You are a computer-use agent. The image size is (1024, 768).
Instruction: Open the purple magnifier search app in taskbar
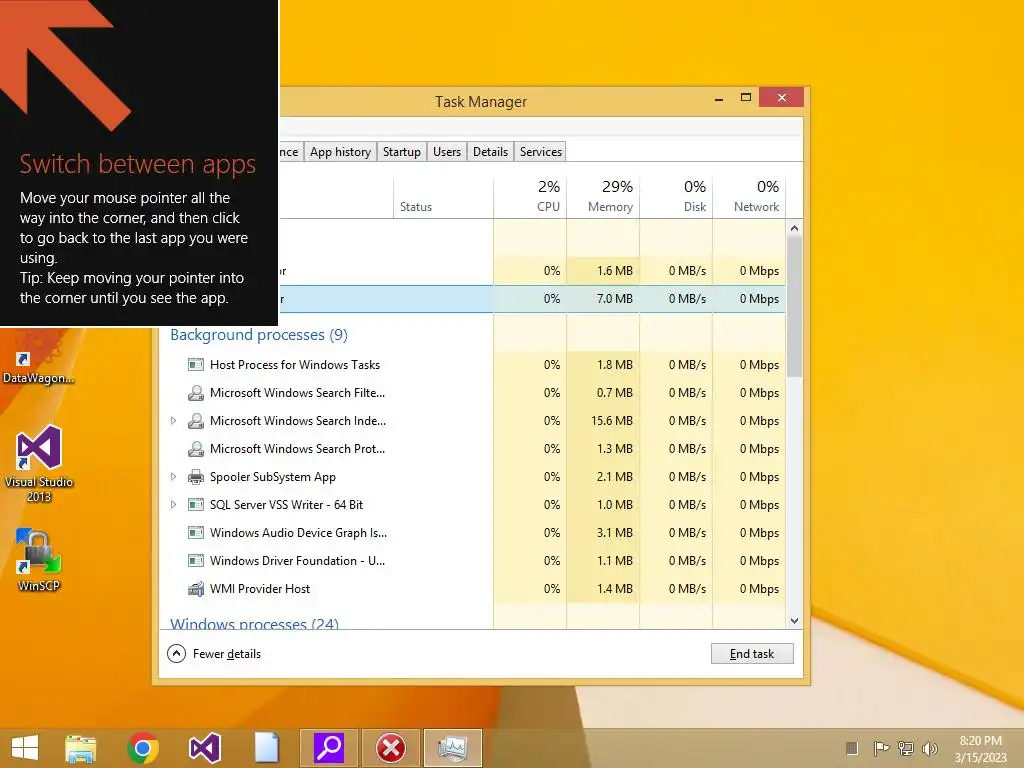coord(328,748)
